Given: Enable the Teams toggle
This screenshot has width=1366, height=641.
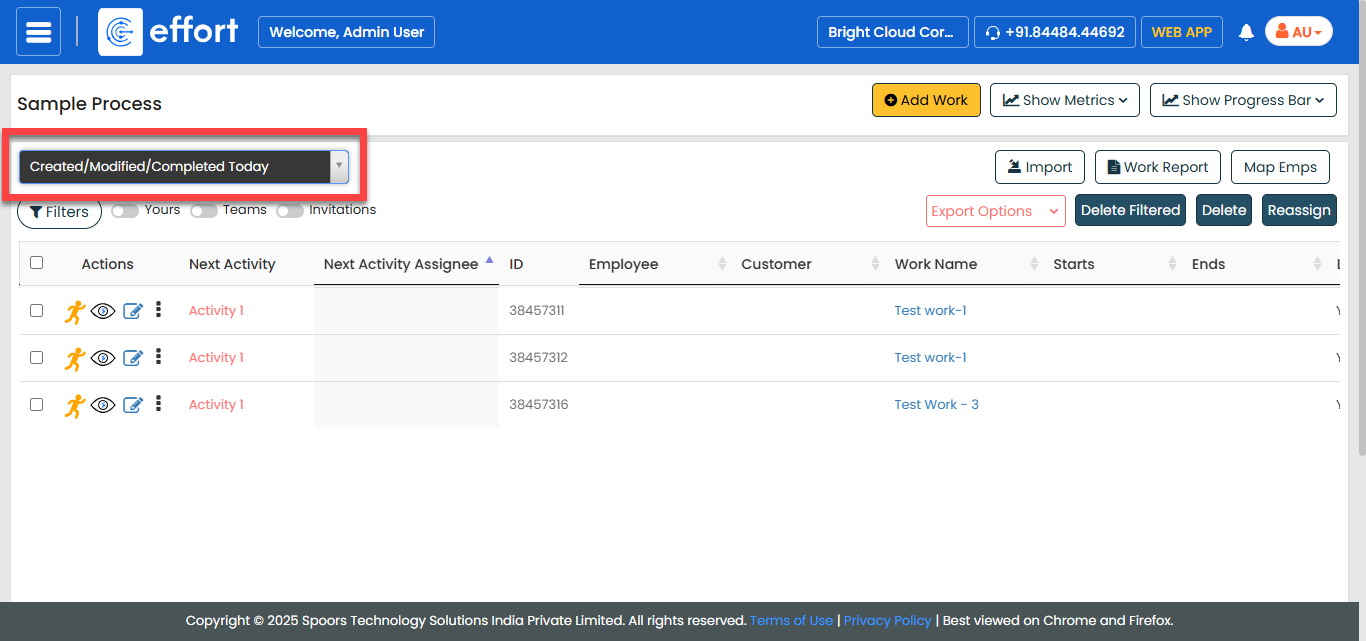Looking at the screenshot, I should click(x=204, y=211).
